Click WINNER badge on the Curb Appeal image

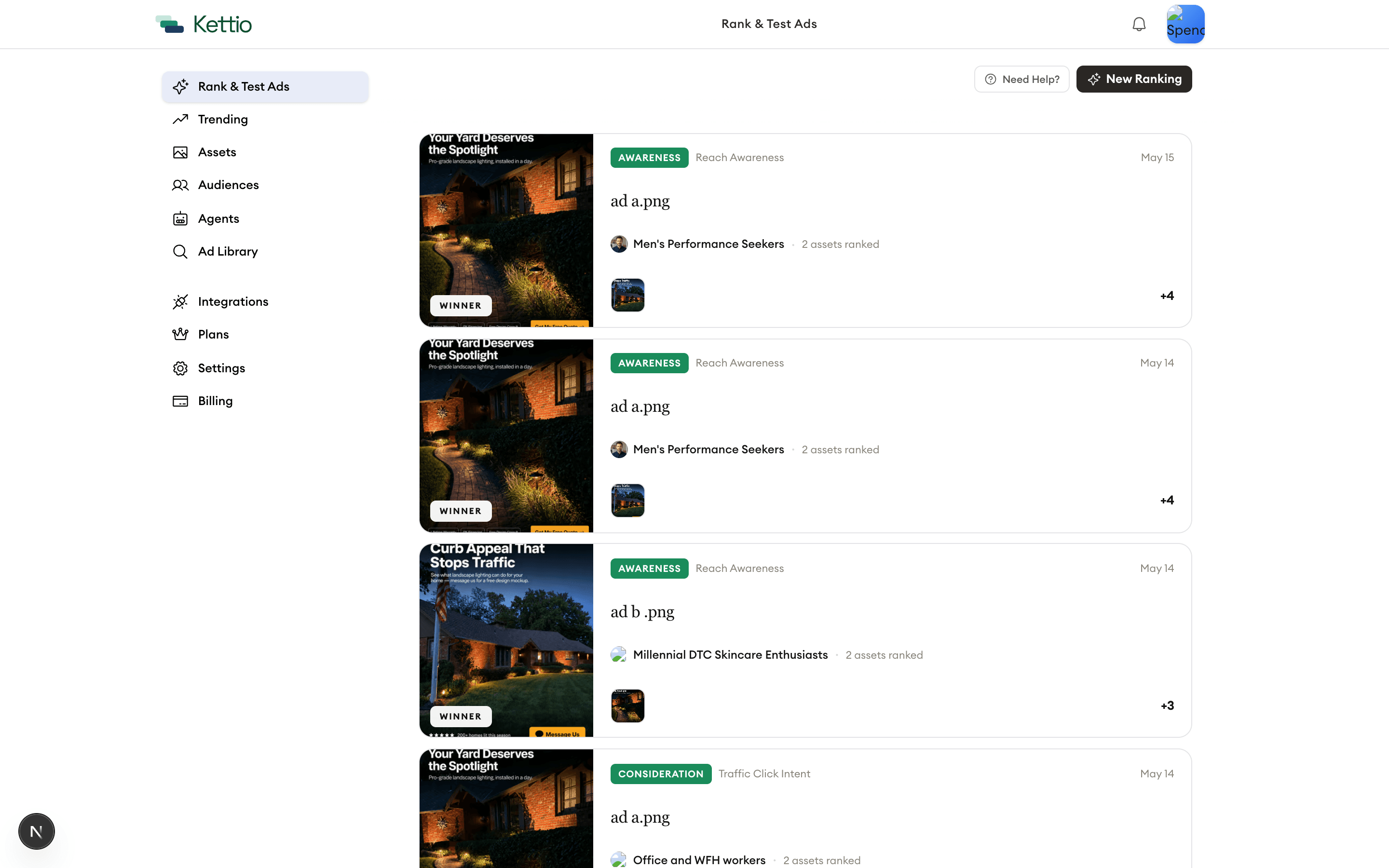pyautogui.click(x=460, y=717)
